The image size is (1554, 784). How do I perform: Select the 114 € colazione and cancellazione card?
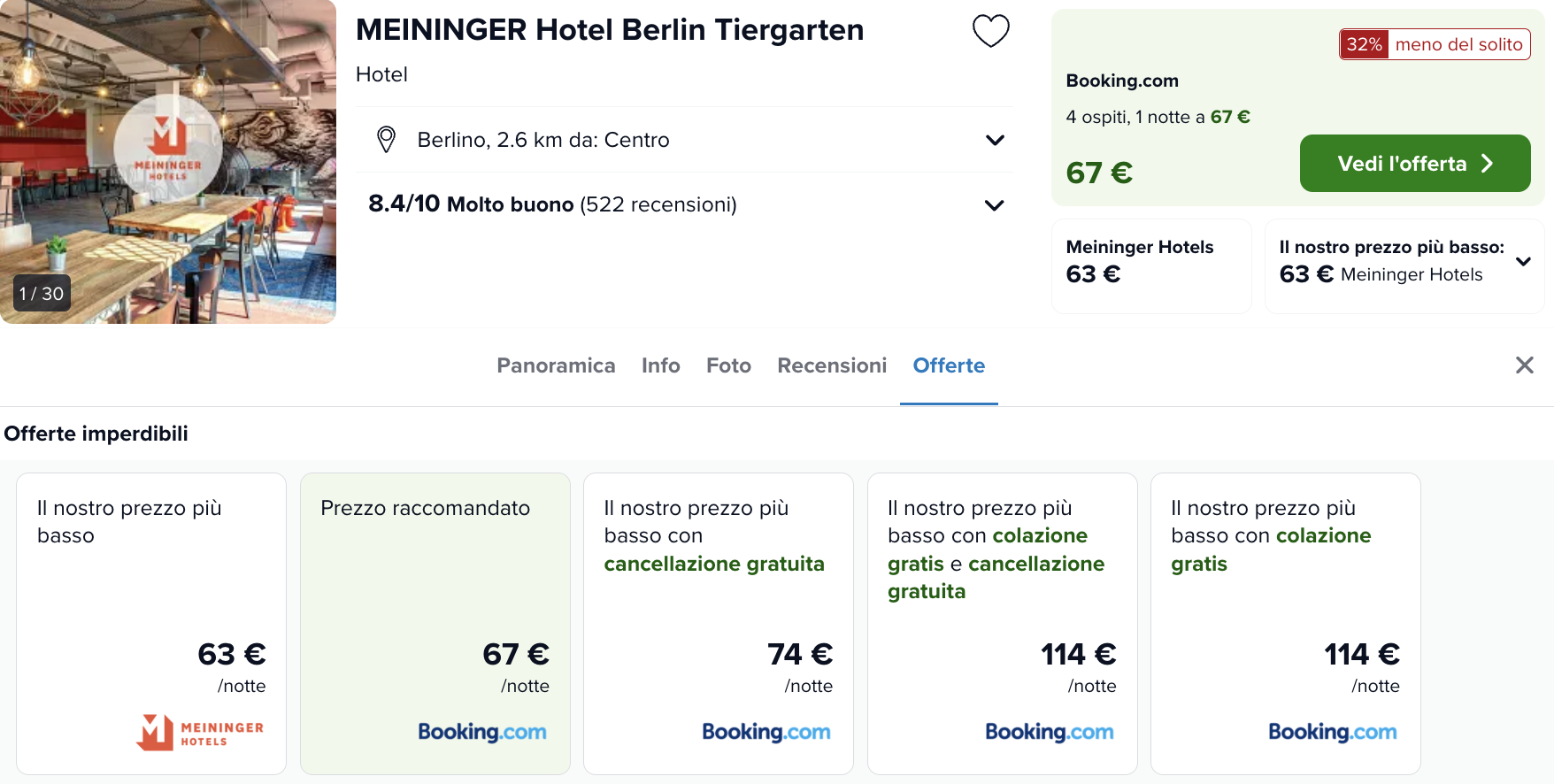click(x=1003, y=624)
